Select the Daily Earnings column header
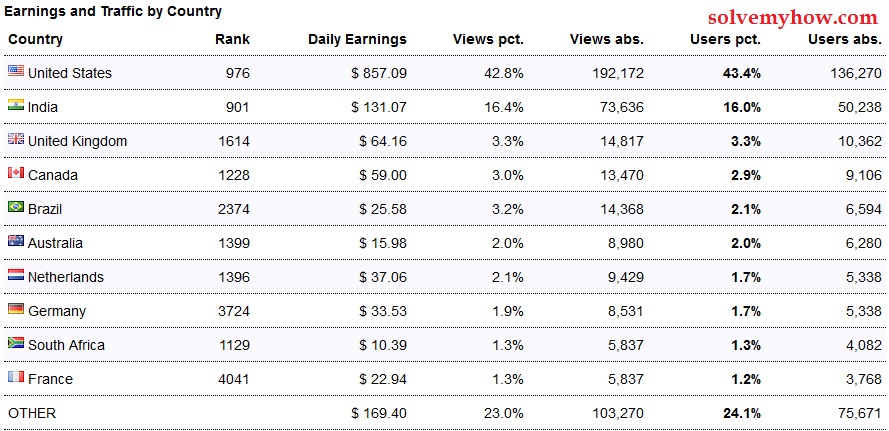Screen dimensions: 889x431 (x=357, y=40)
